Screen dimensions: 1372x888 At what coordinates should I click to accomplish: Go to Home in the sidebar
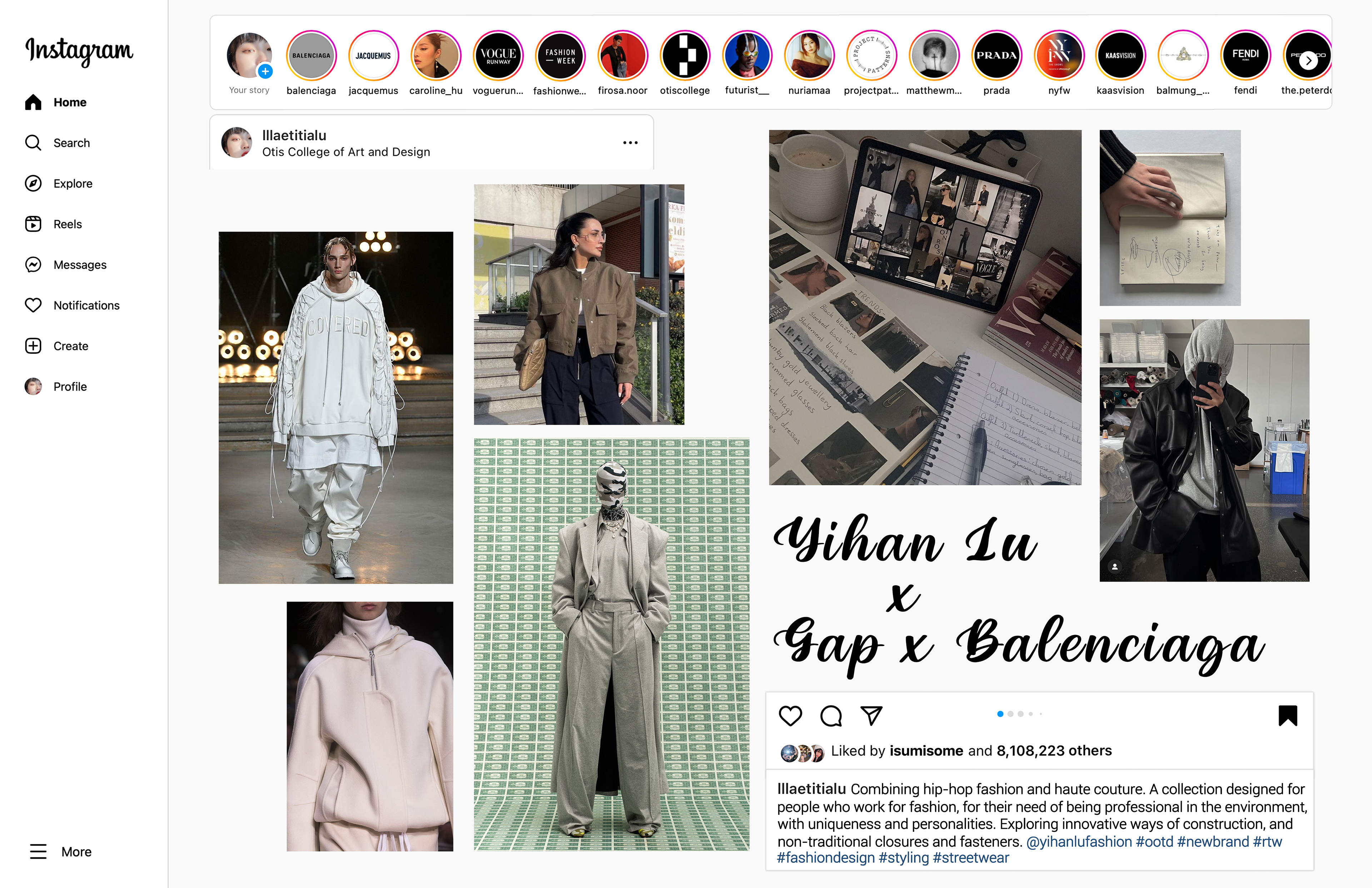point(56,102)
